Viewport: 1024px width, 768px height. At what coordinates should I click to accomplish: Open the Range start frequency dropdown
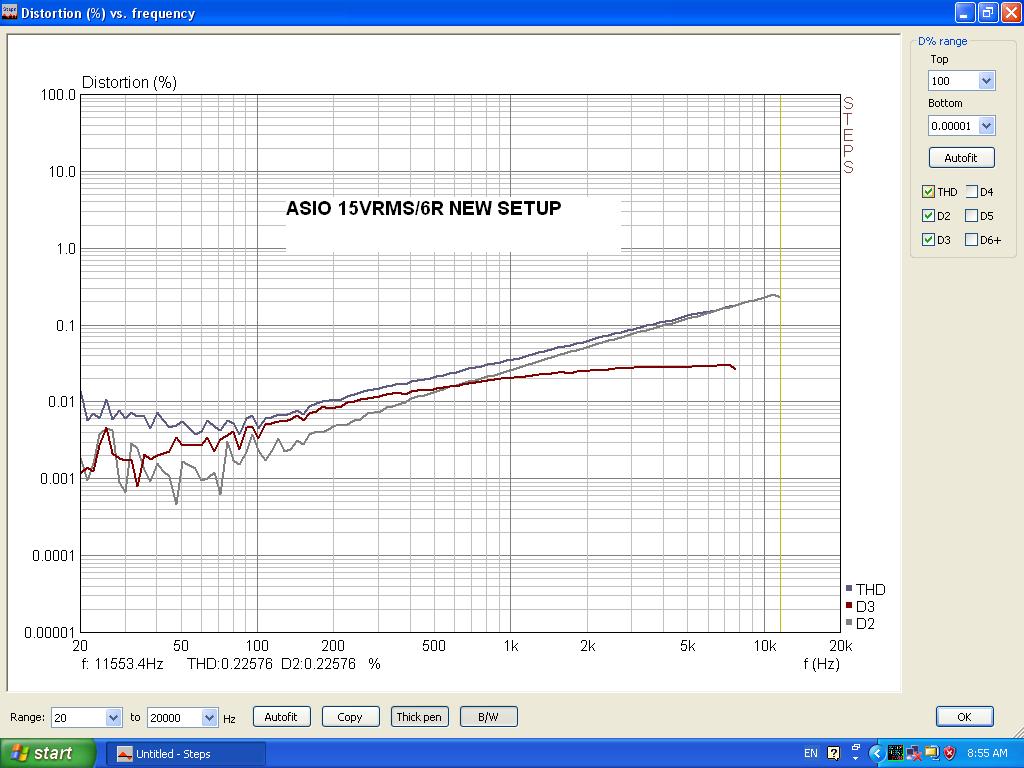click(114, 718)
